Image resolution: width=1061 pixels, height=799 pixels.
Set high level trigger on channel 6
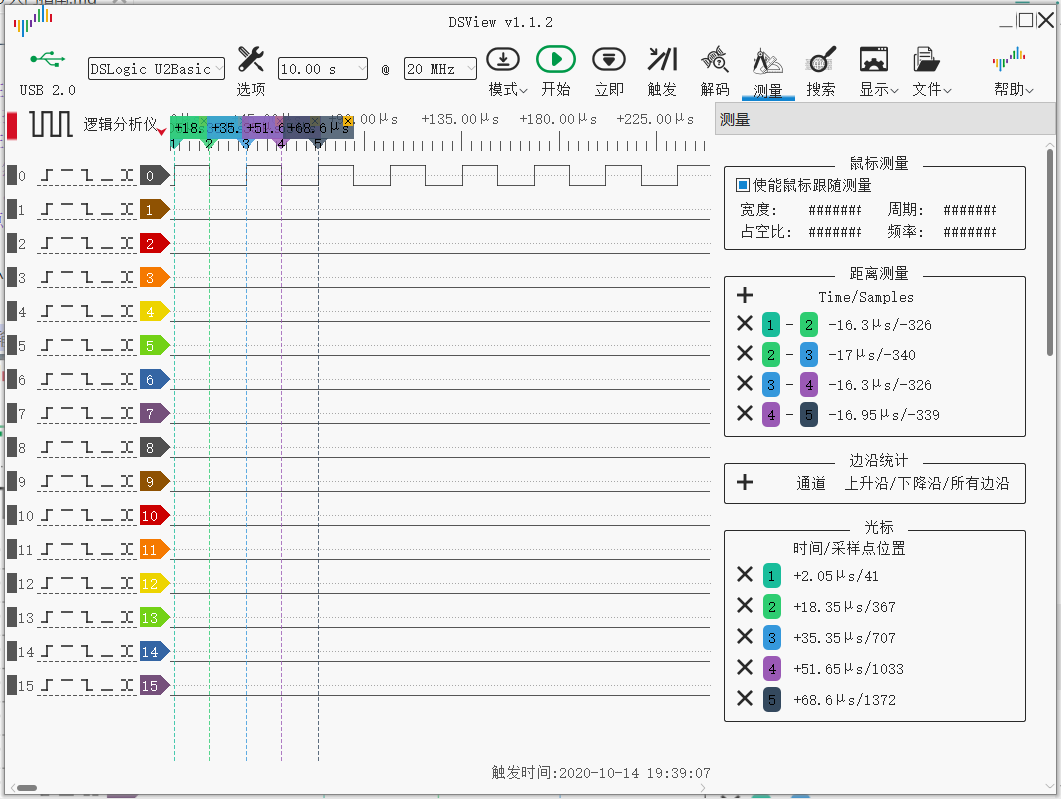pos(66,380)
